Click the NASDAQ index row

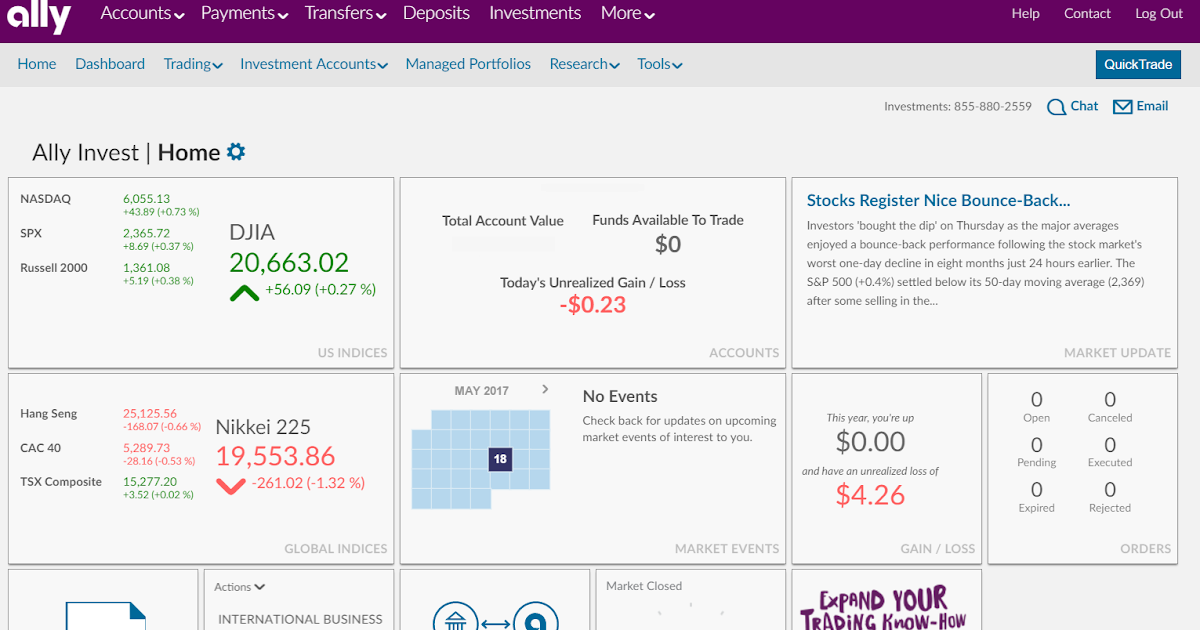[110, 204]
